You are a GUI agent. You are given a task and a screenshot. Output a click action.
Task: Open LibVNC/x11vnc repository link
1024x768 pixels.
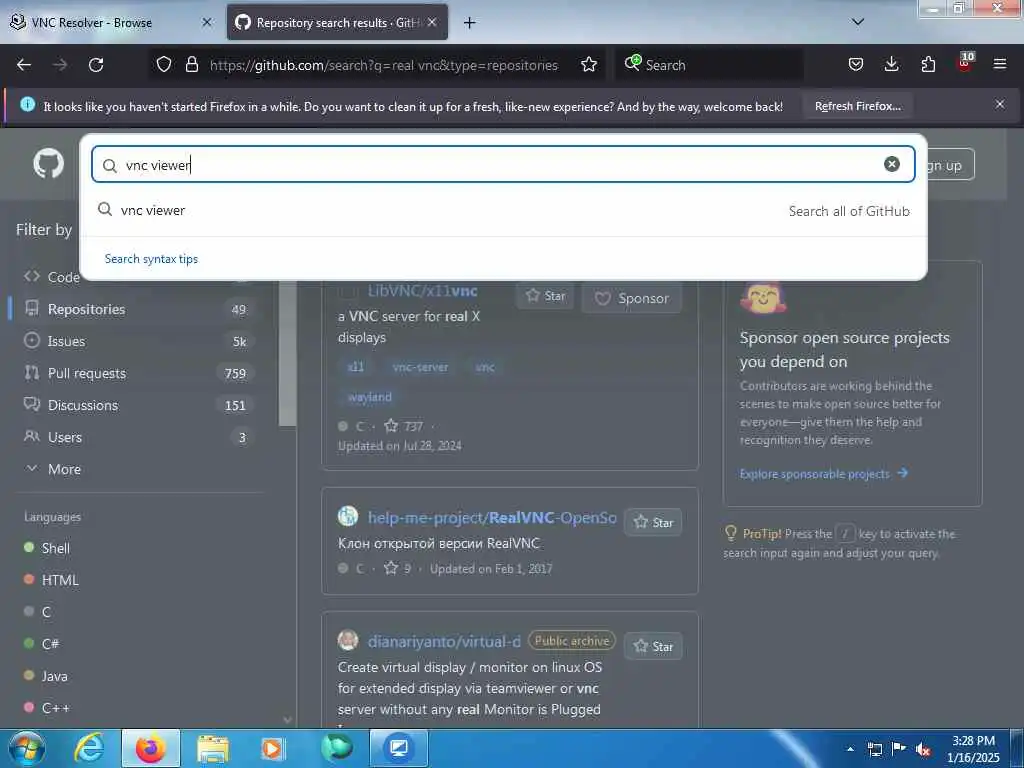(x=422, y=291)
